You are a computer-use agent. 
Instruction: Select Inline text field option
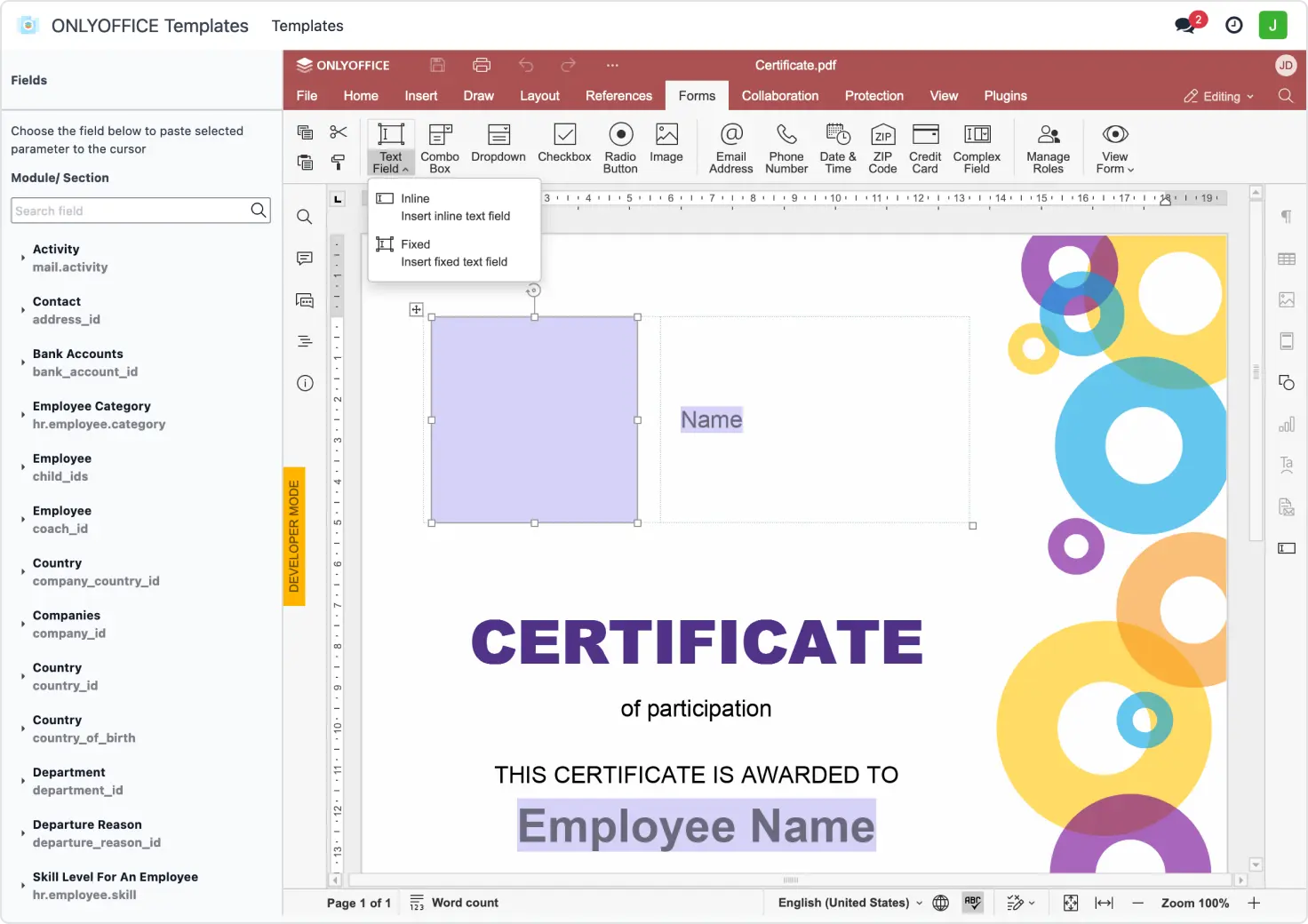pyautogui.click(x=454, y=207)
